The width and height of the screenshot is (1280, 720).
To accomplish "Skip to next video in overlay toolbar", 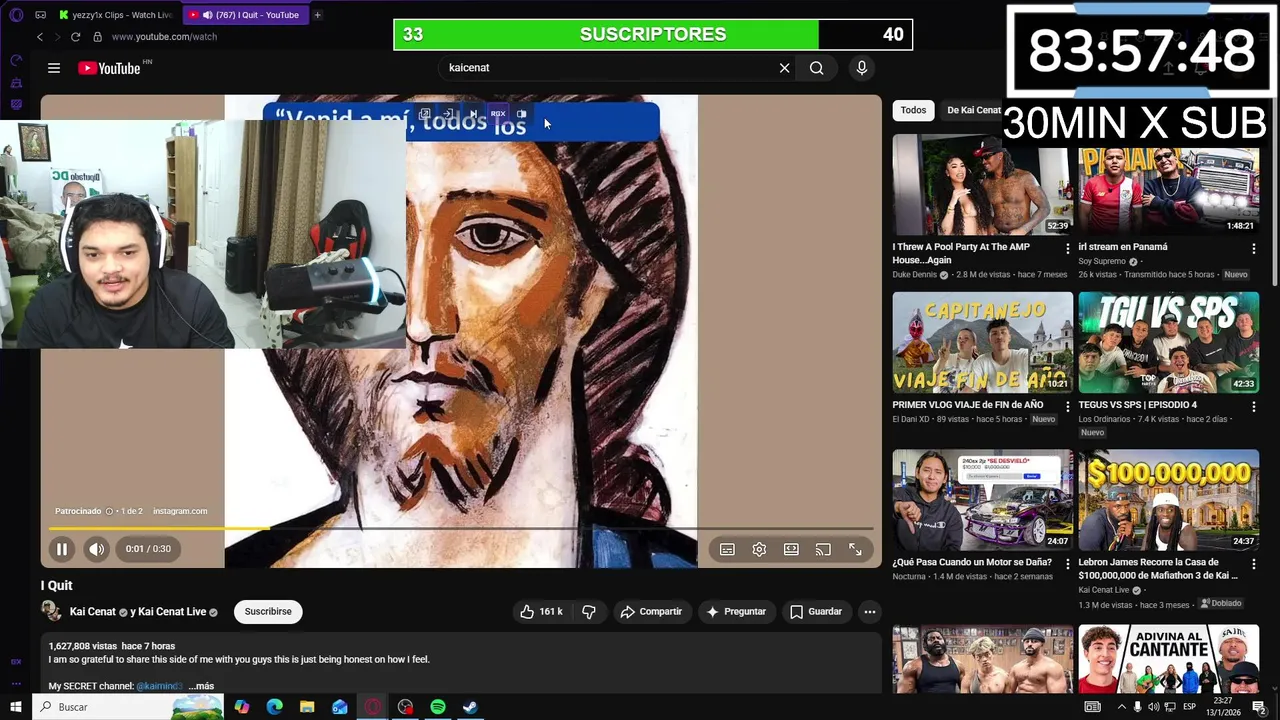I will (x=473, y=114).
